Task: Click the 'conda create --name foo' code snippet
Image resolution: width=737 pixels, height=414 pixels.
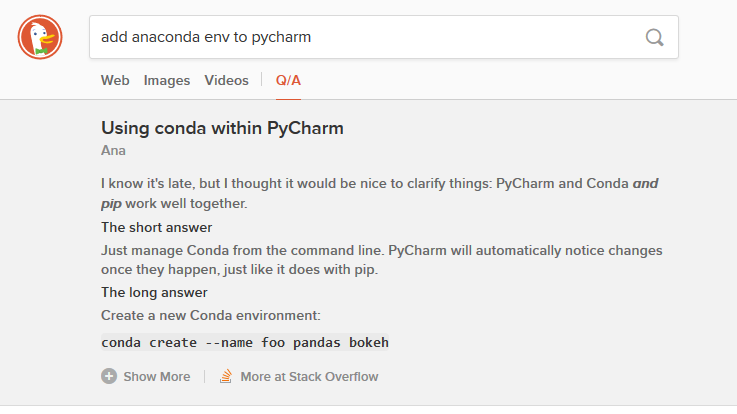Action: pyautogui.click(x=244, y=343)
